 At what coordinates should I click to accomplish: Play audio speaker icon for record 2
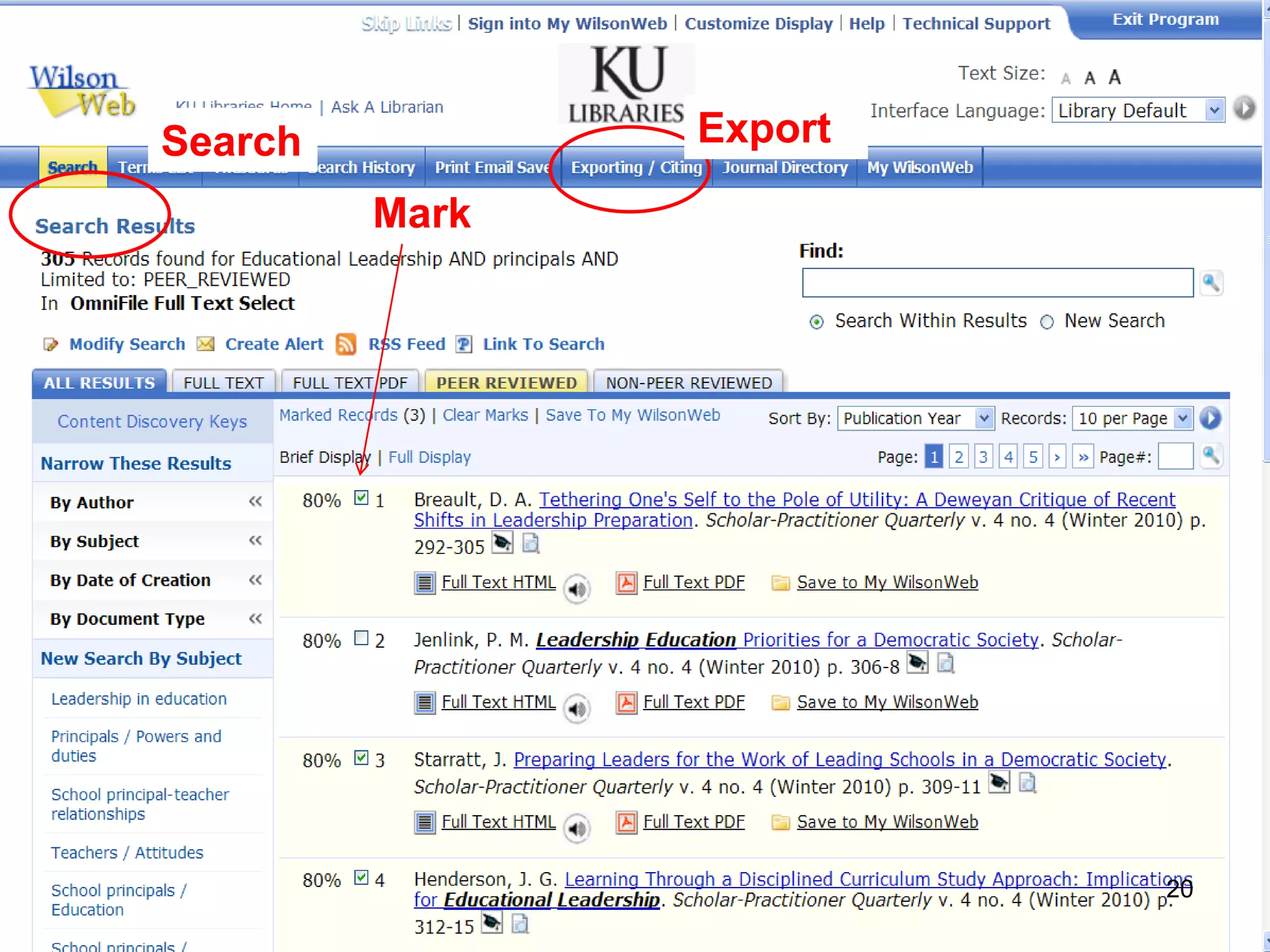click(x=577, y=708)
